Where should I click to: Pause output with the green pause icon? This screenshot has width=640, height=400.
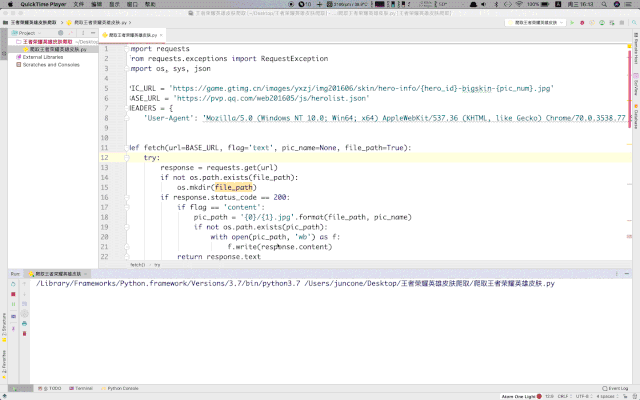point(13,304)
